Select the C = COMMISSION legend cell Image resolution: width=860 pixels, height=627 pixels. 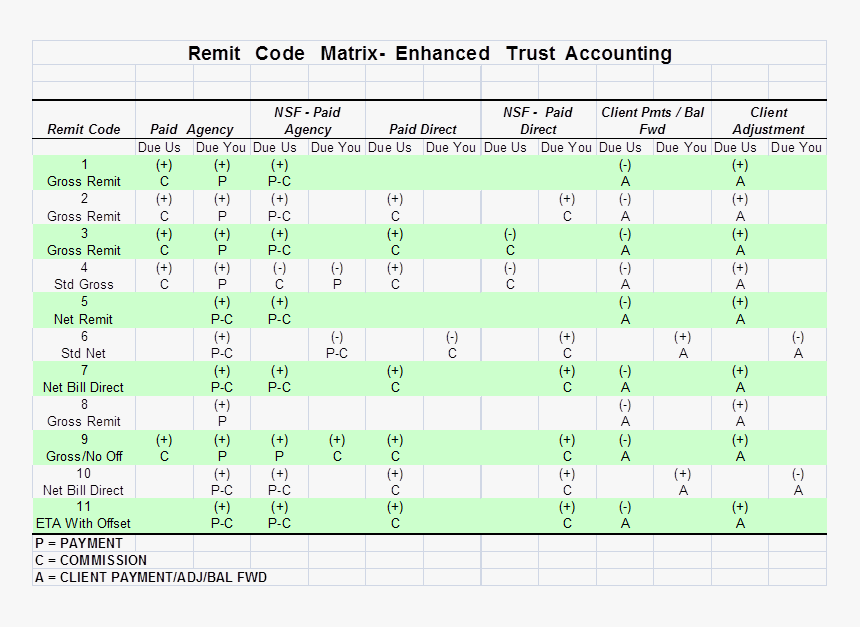[x=91, y=560]
